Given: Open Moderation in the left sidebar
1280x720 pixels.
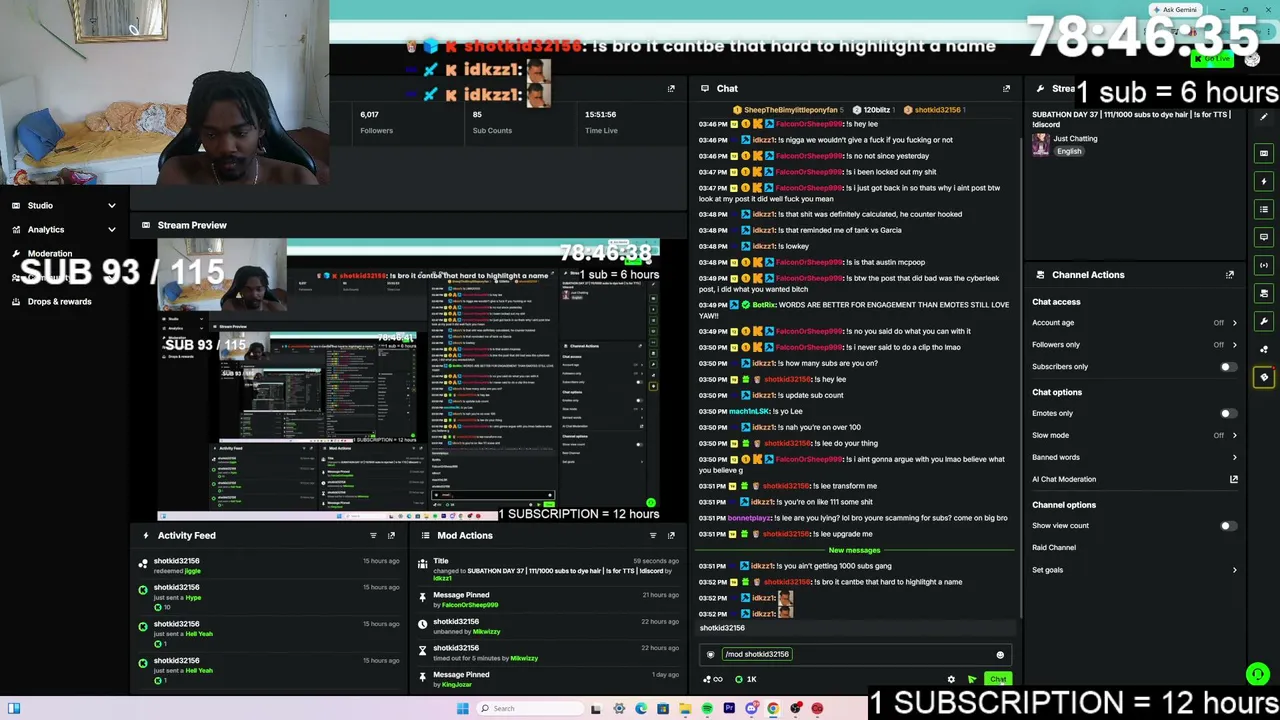Looking at the screenshot, I should (50, 254).
